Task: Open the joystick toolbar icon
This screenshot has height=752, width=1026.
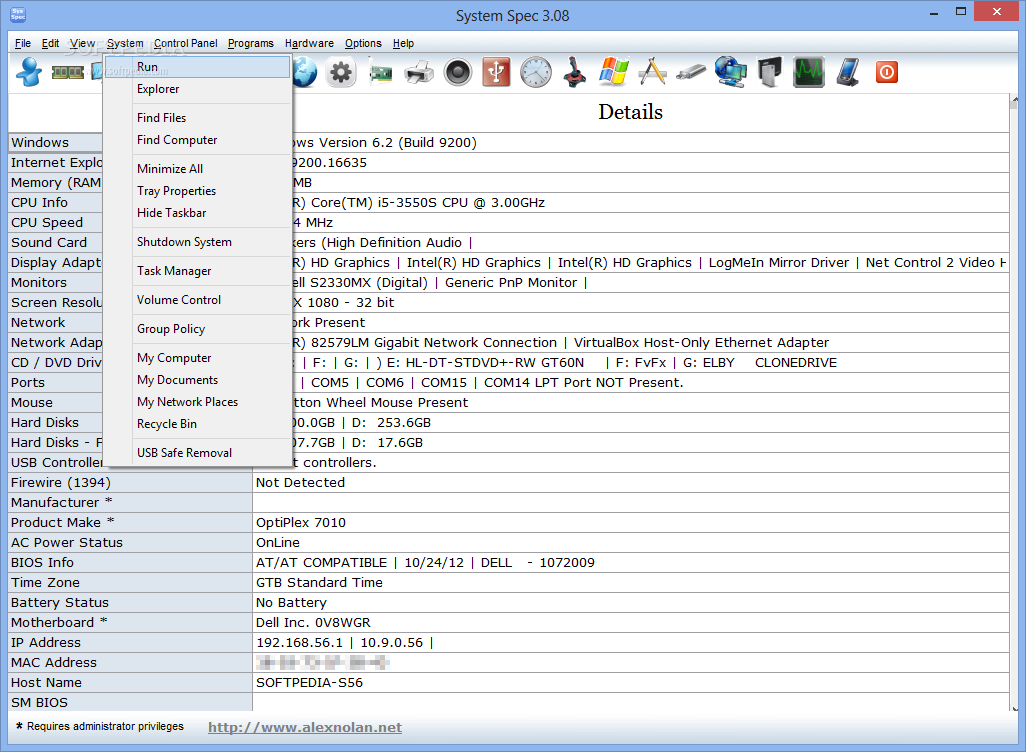Action: [x=575, y=72]
